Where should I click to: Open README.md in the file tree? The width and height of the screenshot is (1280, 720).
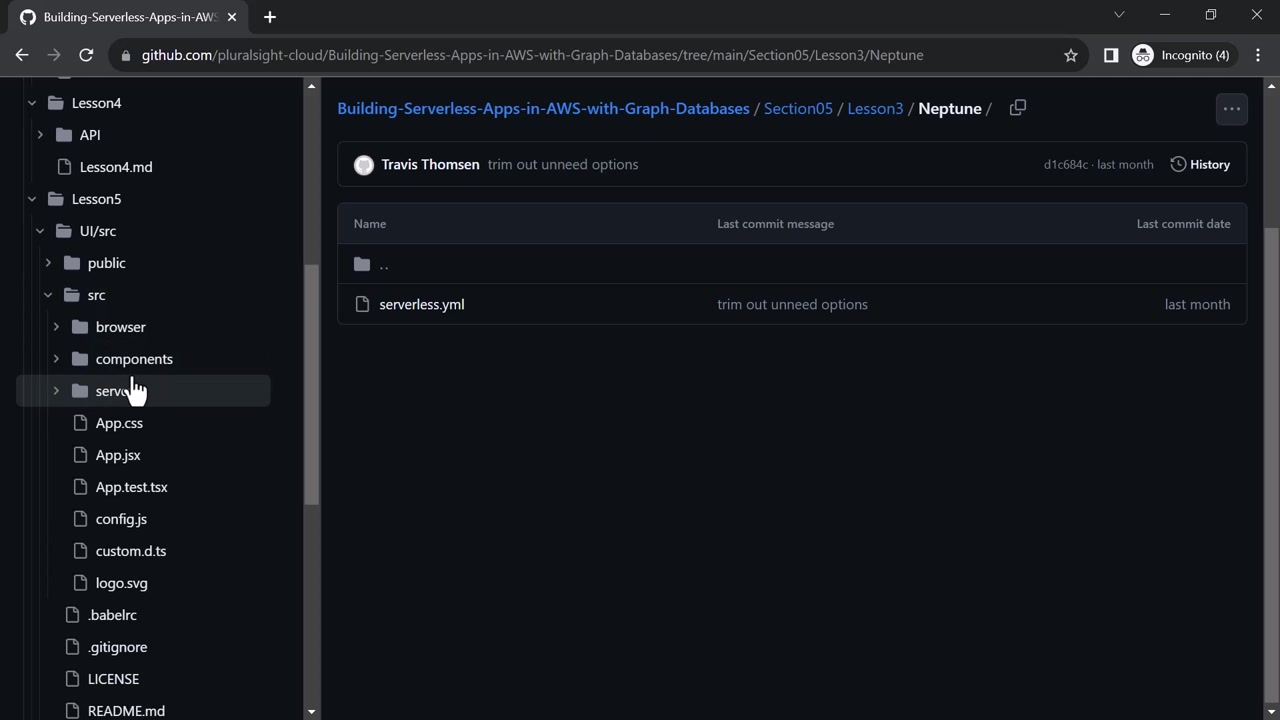[126, 711]
